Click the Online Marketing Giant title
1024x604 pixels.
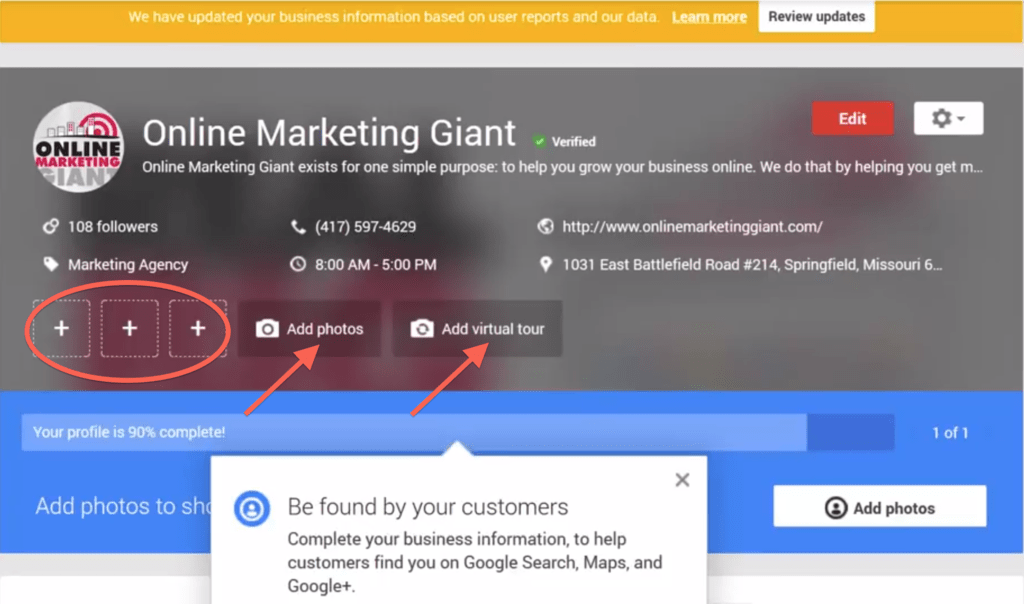[329, 133]
